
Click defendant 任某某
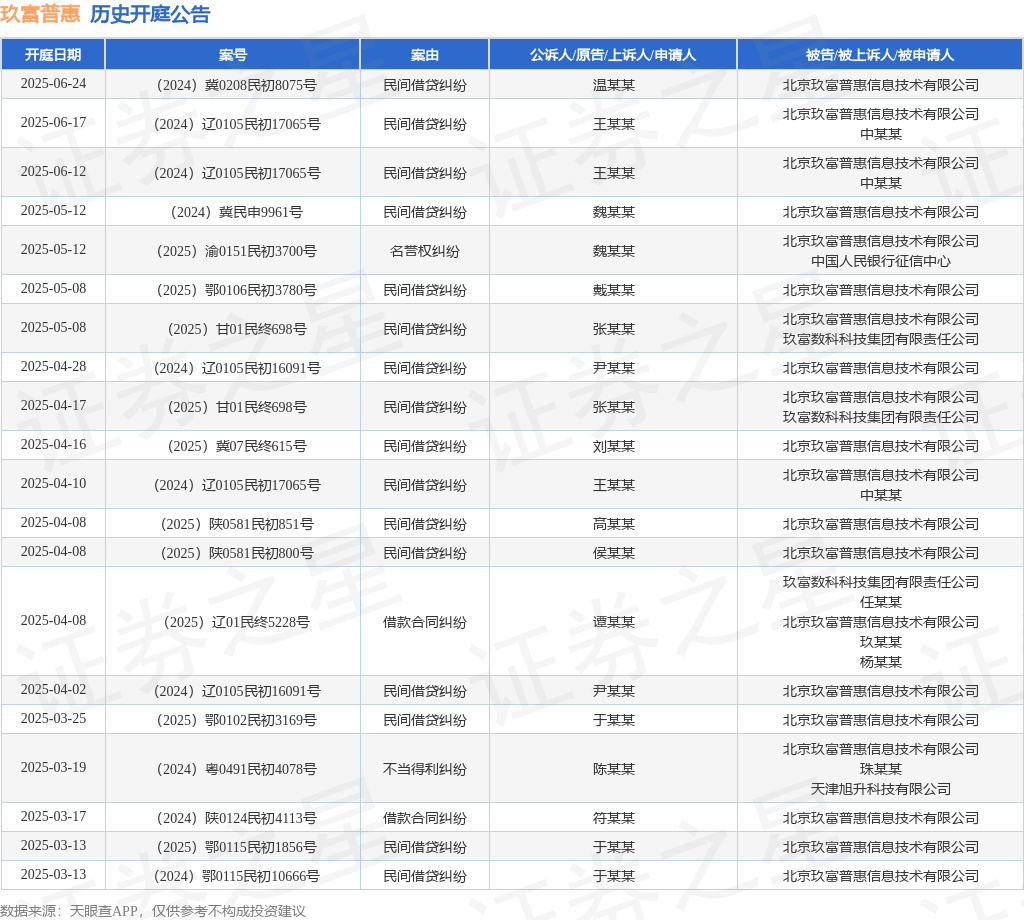pos(880,602)
